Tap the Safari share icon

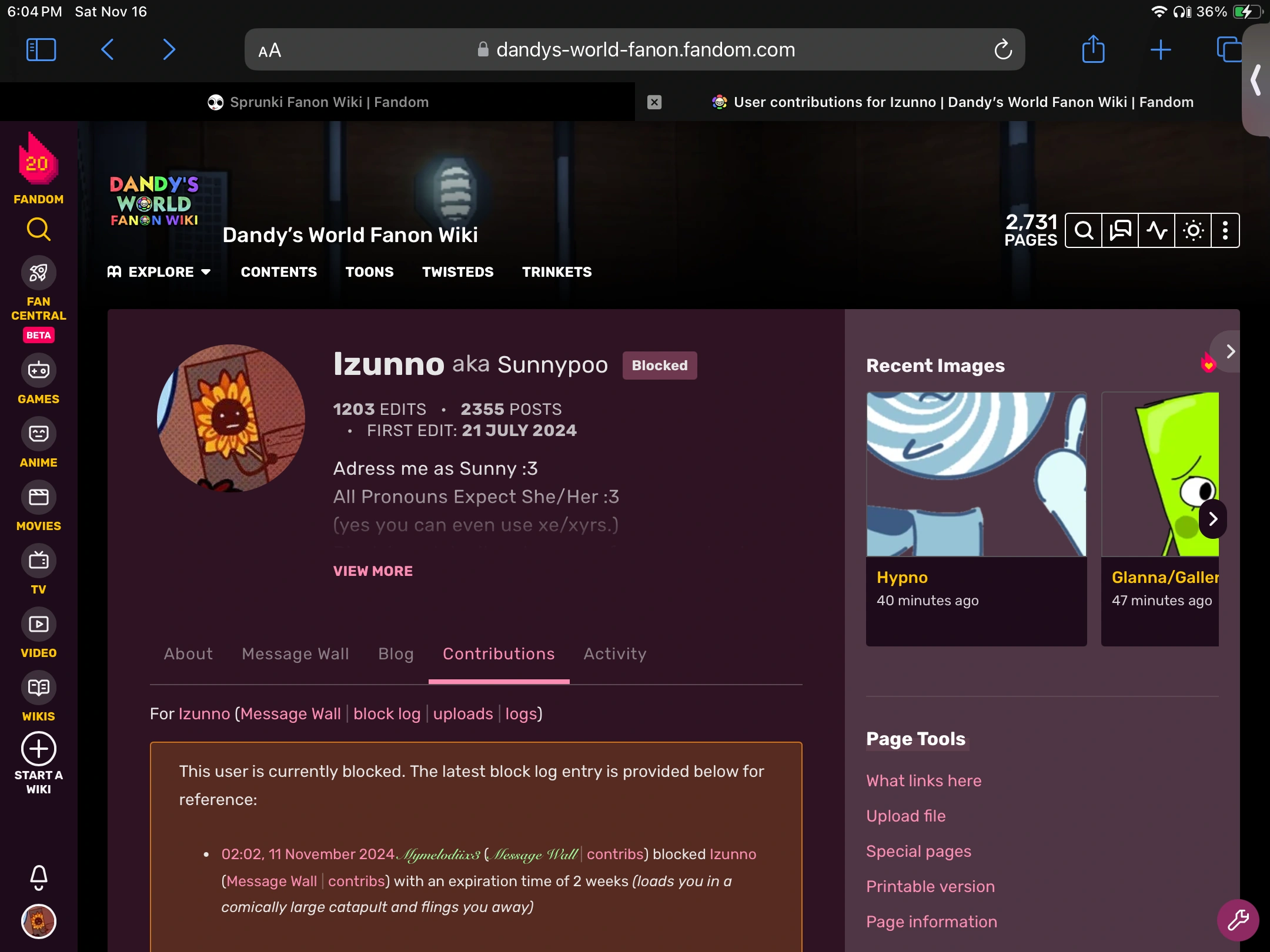click(x=1093, y=49)
